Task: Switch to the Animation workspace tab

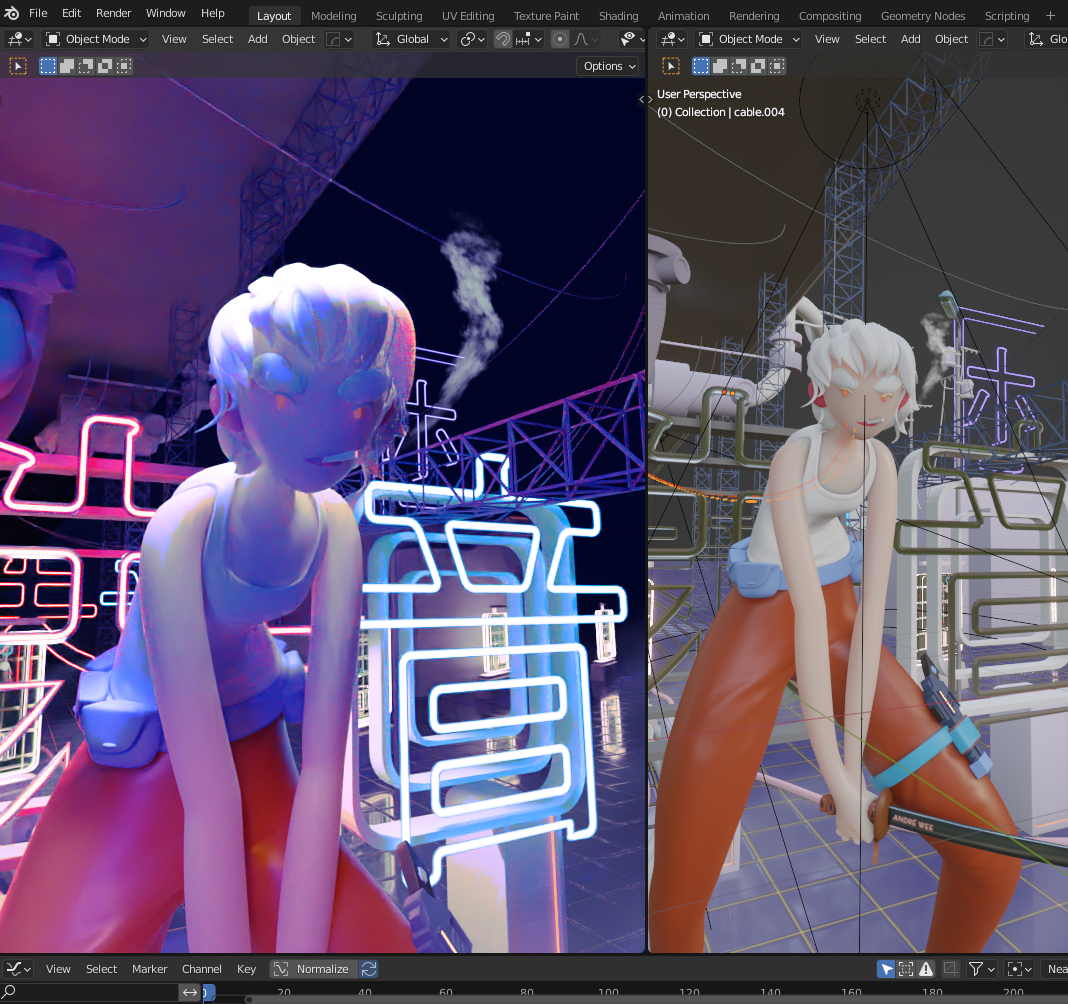Action: [x=683, y=16]
